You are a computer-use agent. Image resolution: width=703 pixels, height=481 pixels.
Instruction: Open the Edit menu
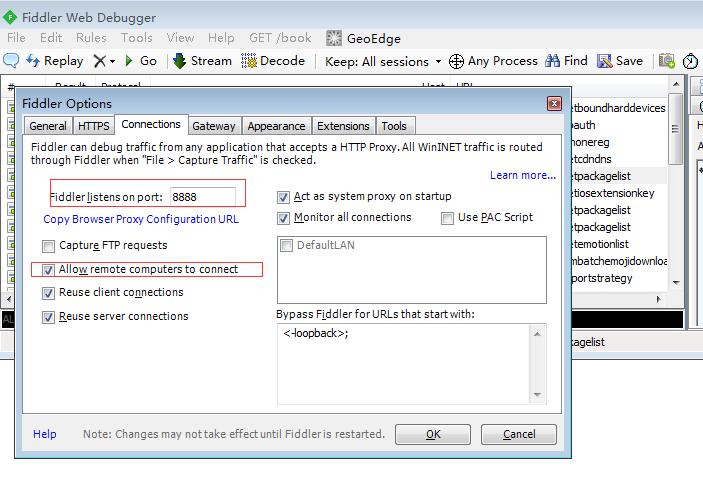tap(51, 38)
